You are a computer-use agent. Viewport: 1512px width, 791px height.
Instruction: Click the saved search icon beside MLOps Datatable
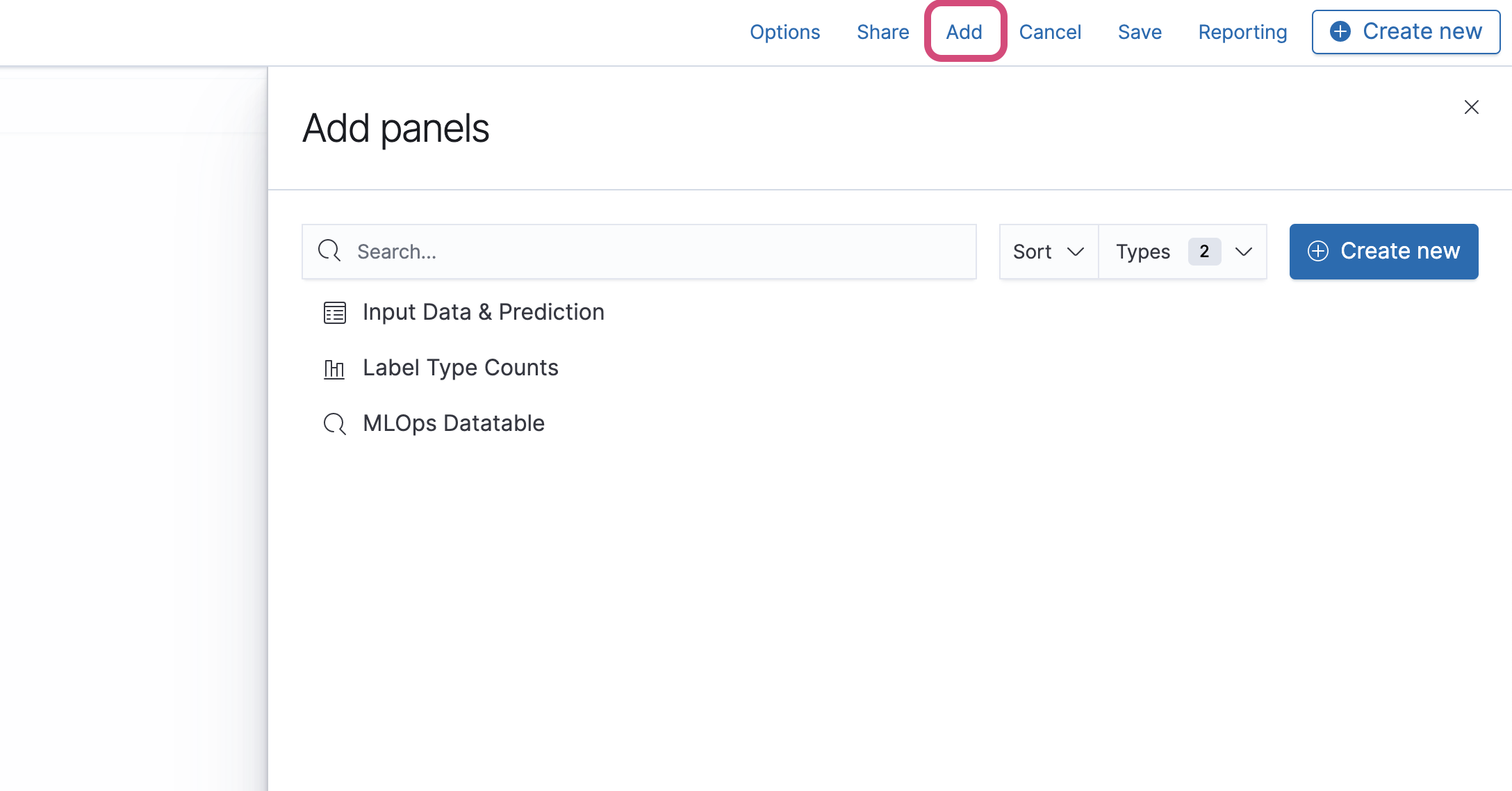[334, 423]
